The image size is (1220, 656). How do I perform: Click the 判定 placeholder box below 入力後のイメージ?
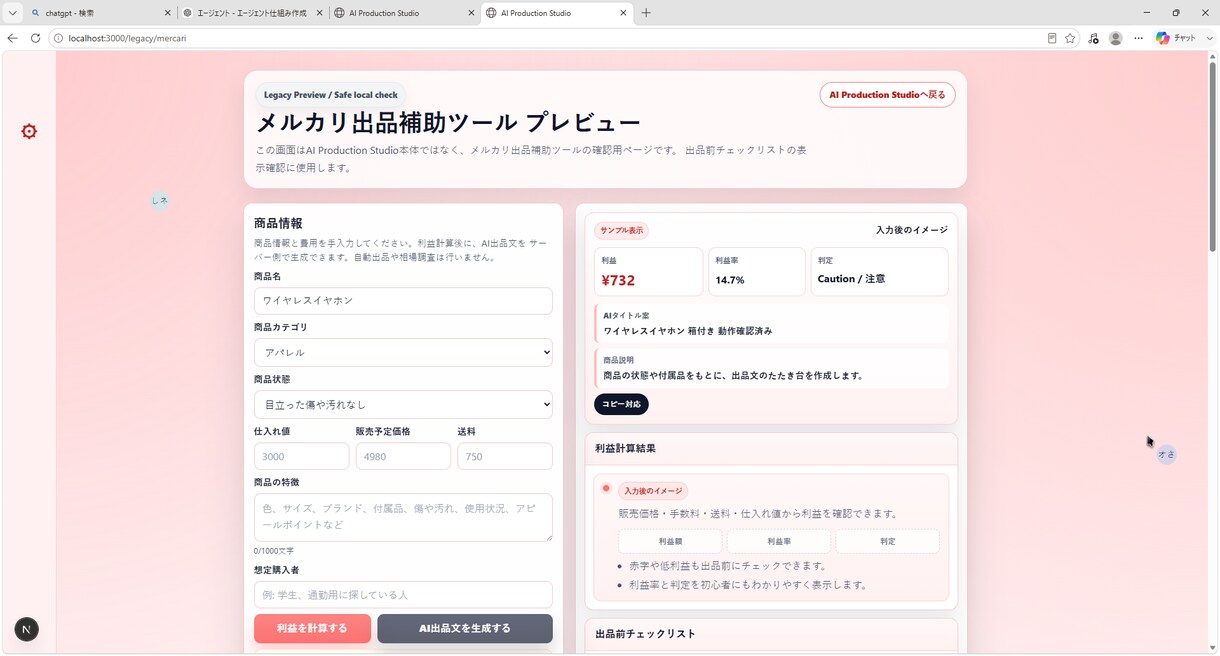click(x=888, y=541)
